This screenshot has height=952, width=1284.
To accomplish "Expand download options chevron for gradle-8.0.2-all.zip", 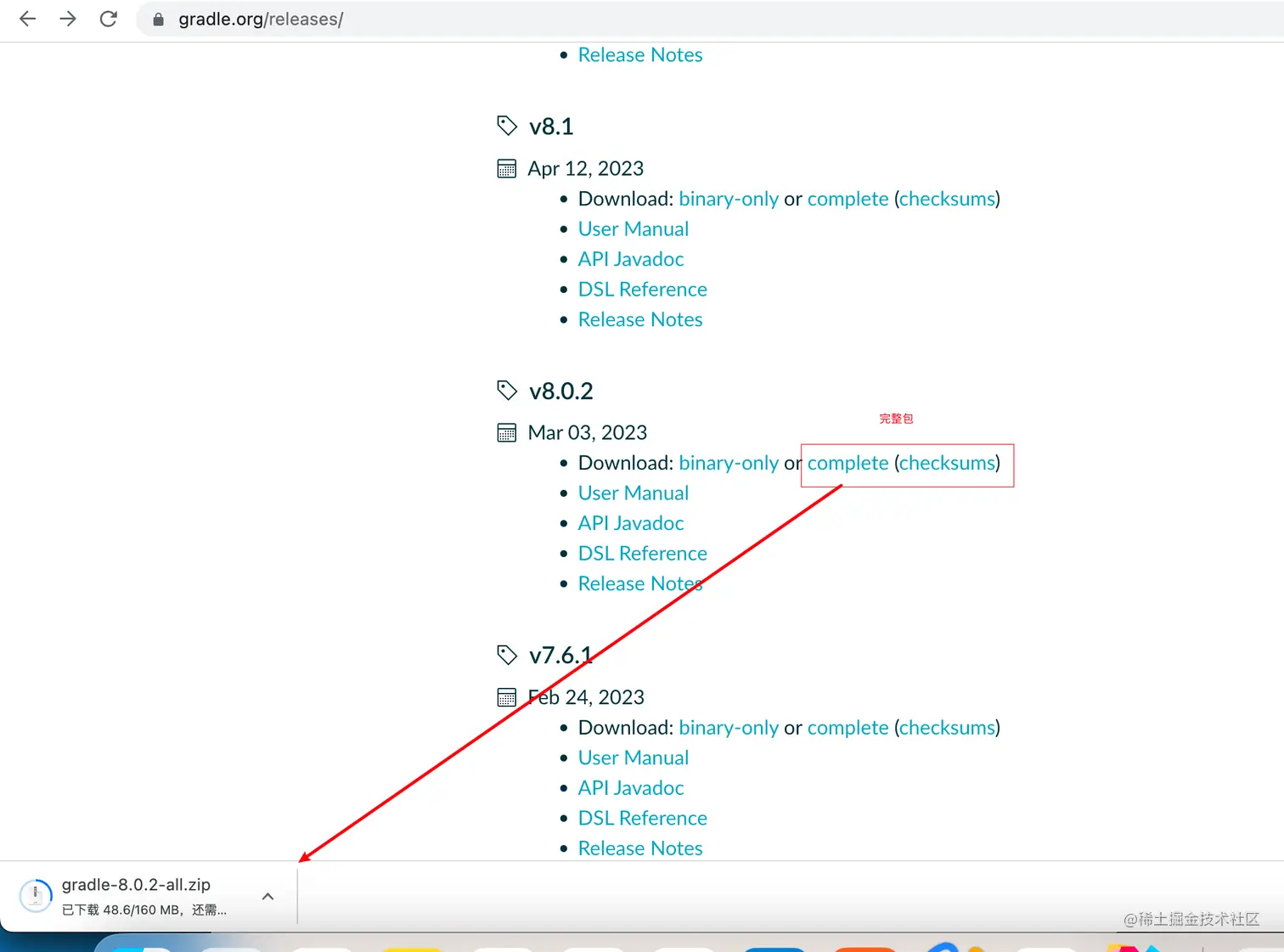I will click(267, 896).
